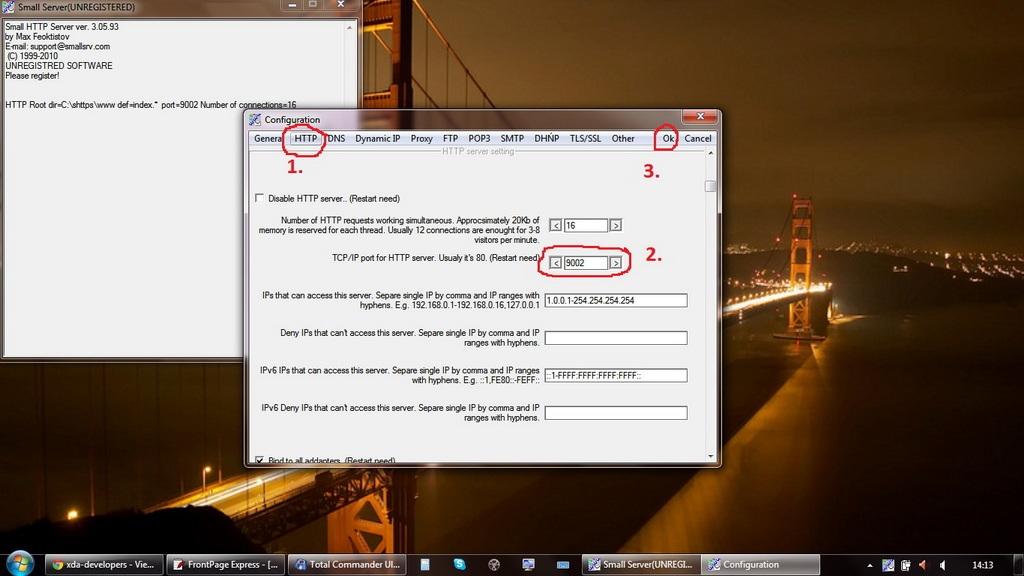This screenshot has width=1024, height=576.
Task: Click Small Server window title icon
Action: 8,7
